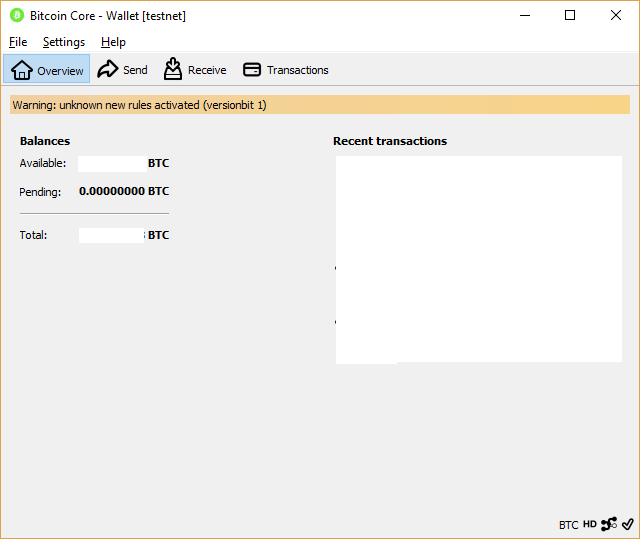Switch to the Send tab
This screenshot has width=640, height=539.
click(122, 69)
